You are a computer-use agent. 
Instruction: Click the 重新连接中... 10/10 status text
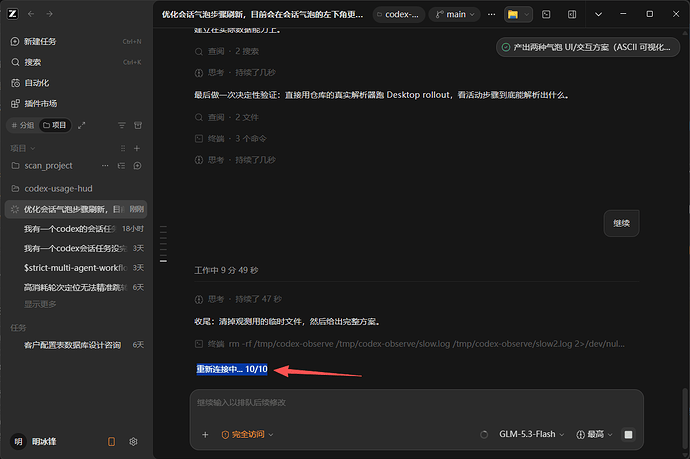point(232,369)
